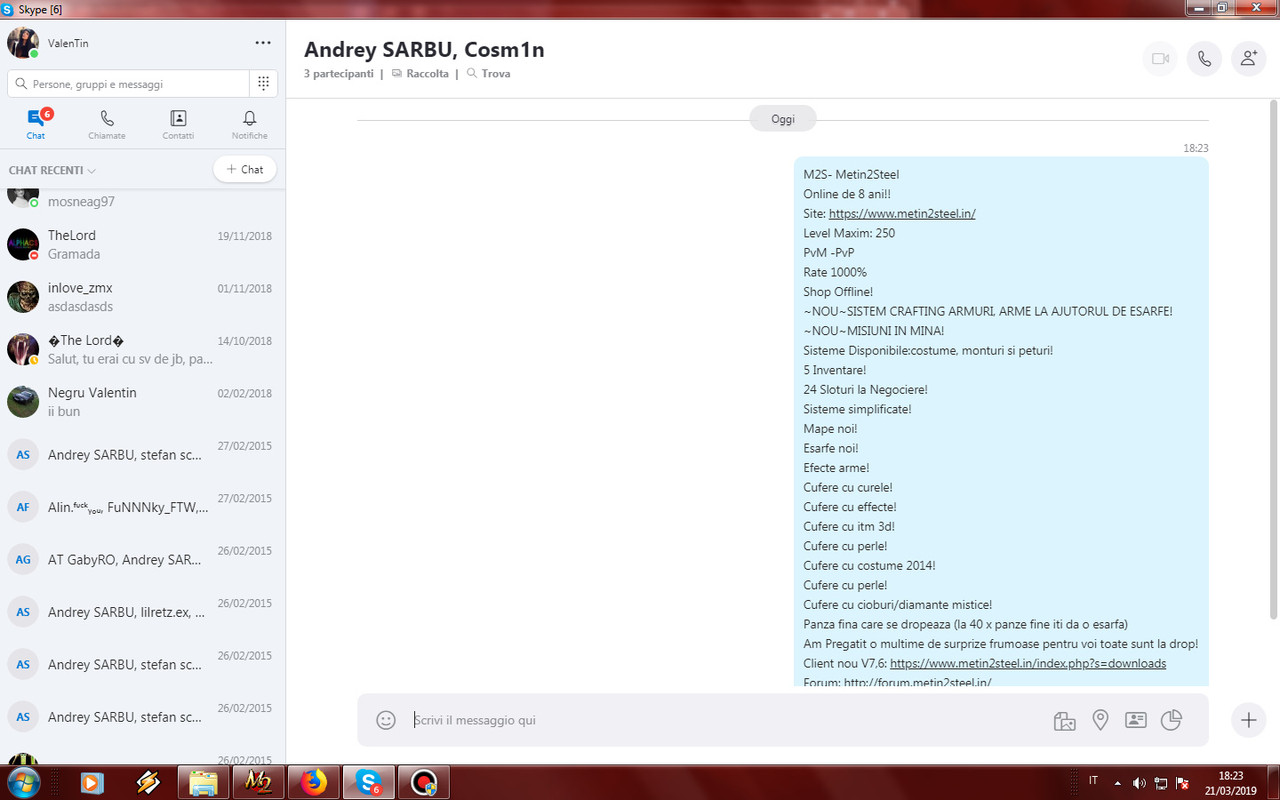Expand the Chat Recenti dropdown
Screen dimensions: 1280x800
coord(52,171)
